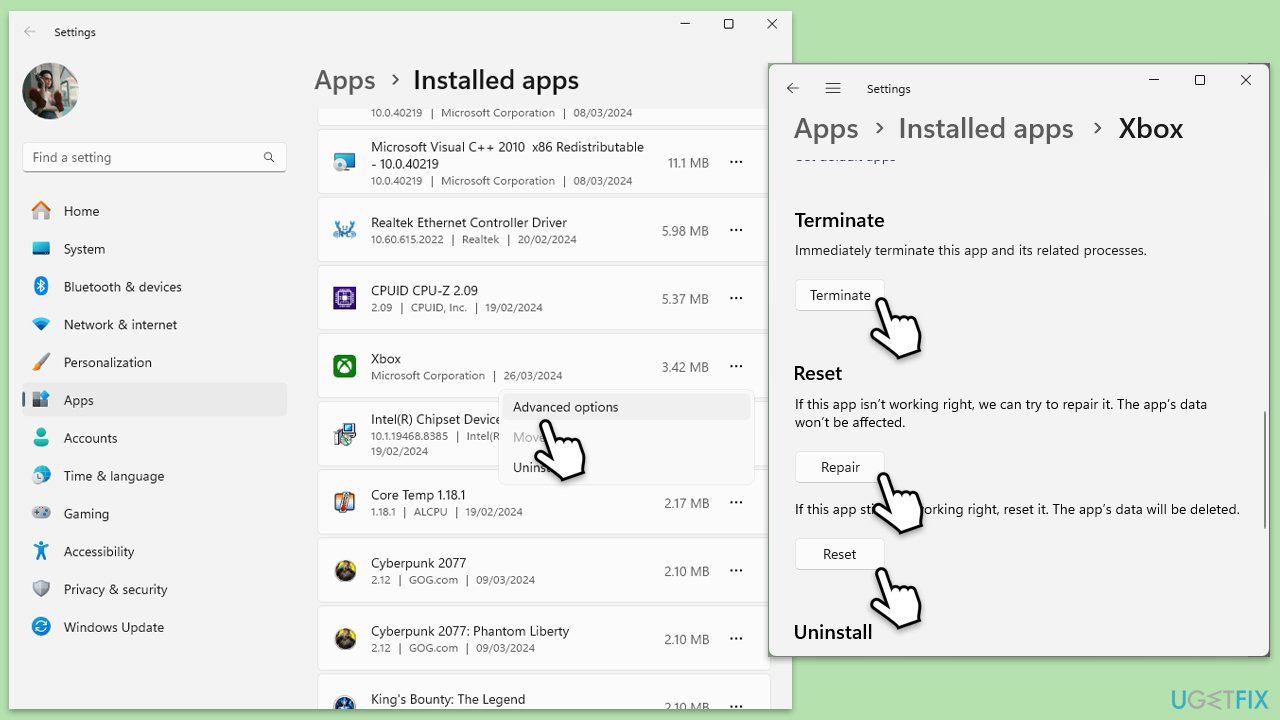Go back using the arrow in Xbox settings window
1280x720 pixels.
(x=793, y=88)
